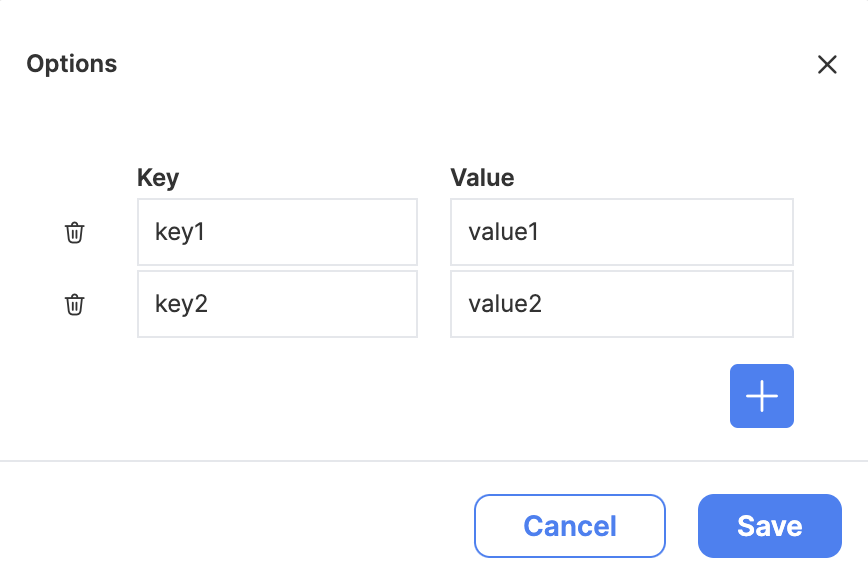Screen dimensions: 868x580
Task: Cancel the options changes
Action: point(570,526)
